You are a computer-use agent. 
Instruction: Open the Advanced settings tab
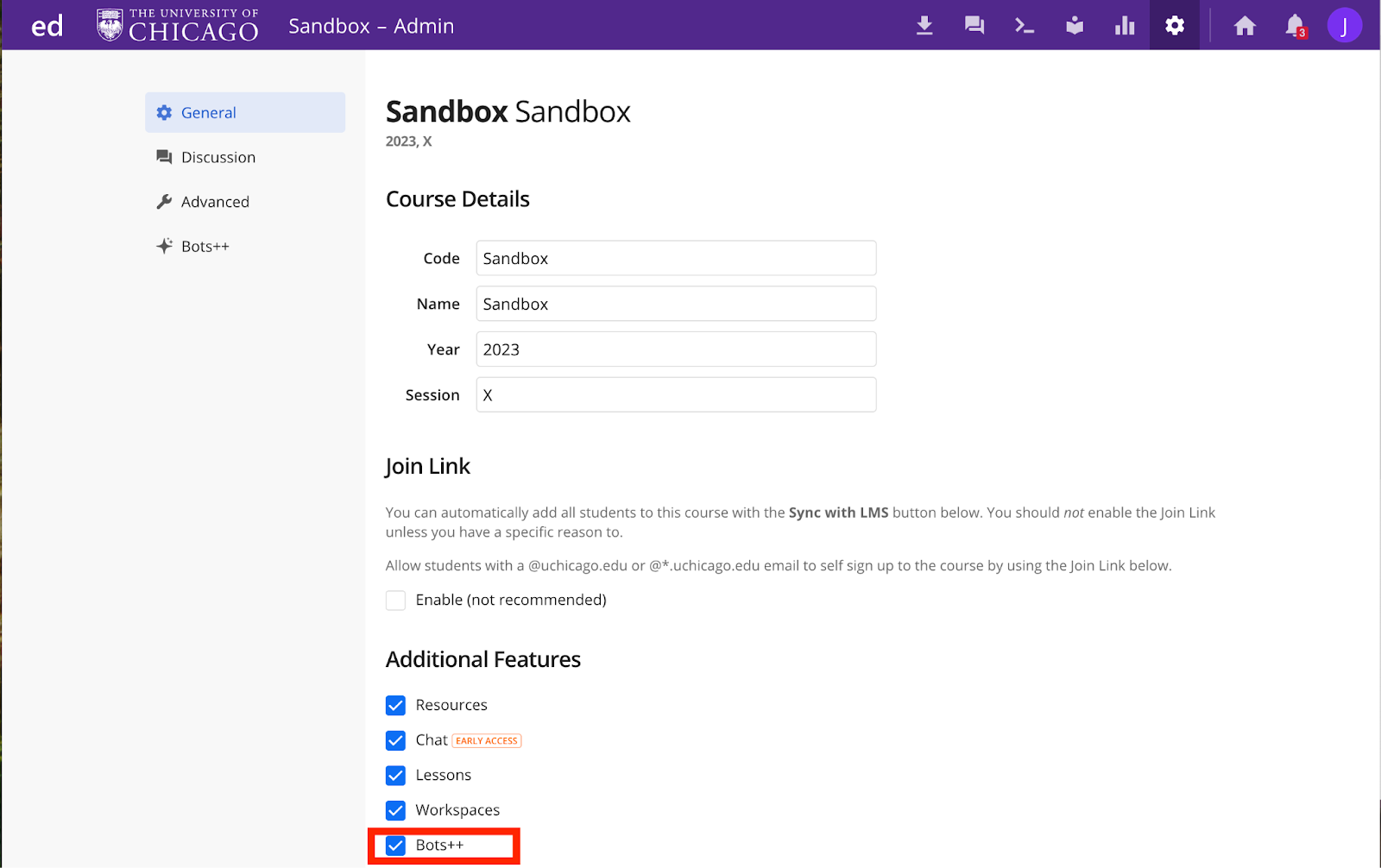(x=215, y=202)
